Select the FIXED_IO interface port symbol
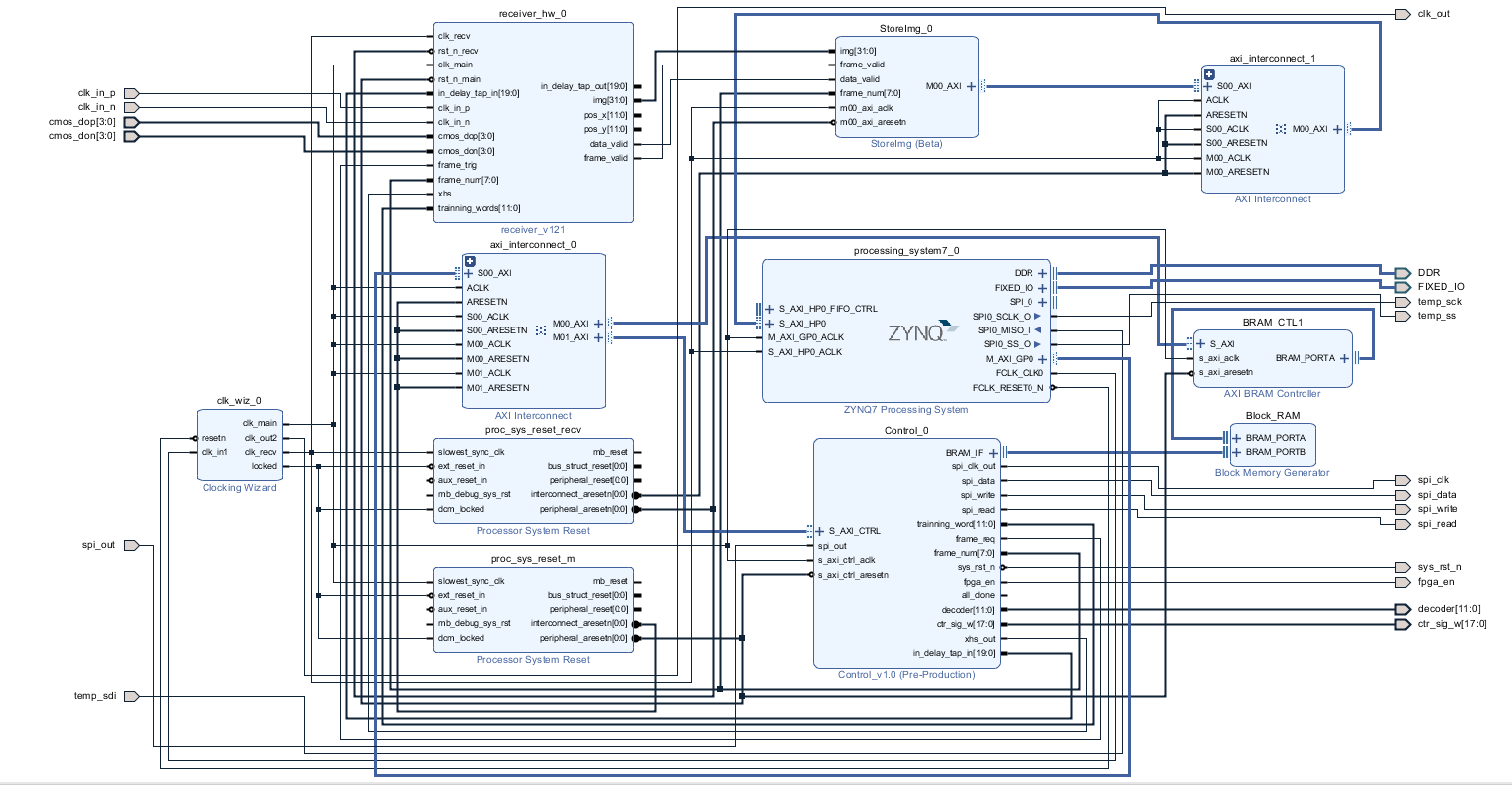Screen dimensions: 1512x785 click(1401, 287)
